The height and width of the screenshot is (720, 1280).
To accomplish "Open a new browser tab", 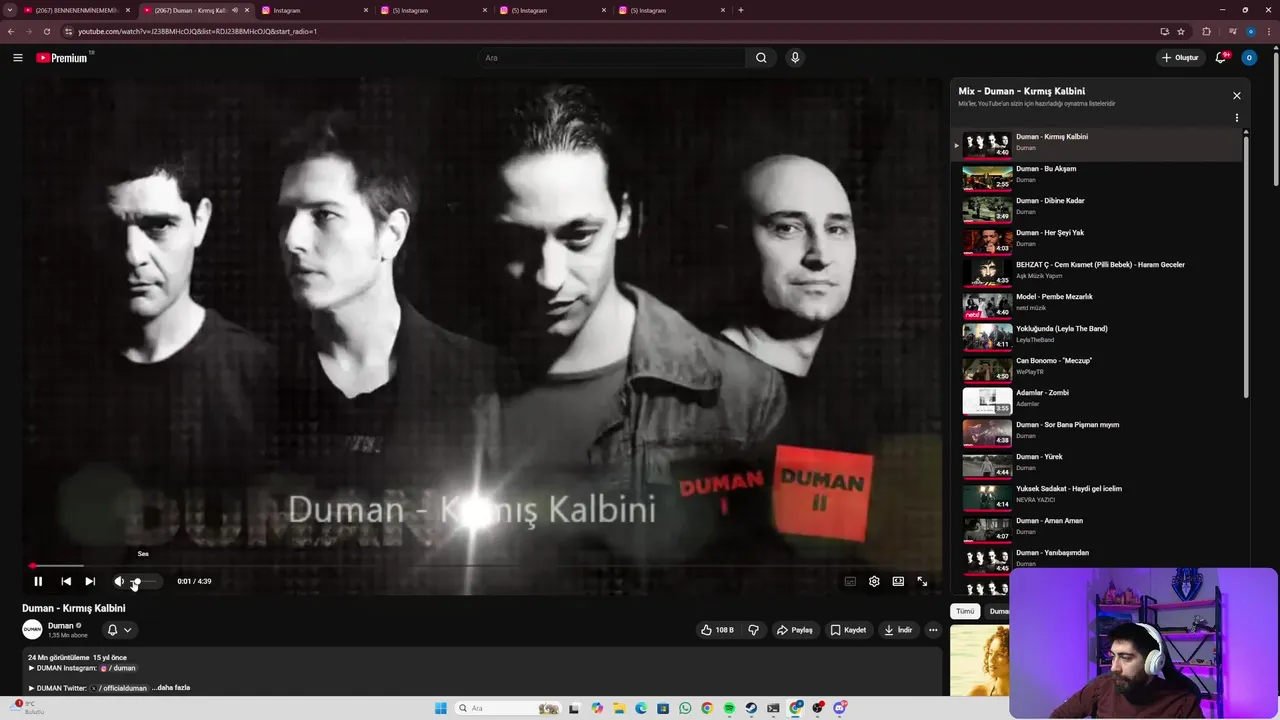I will [740, 10].
